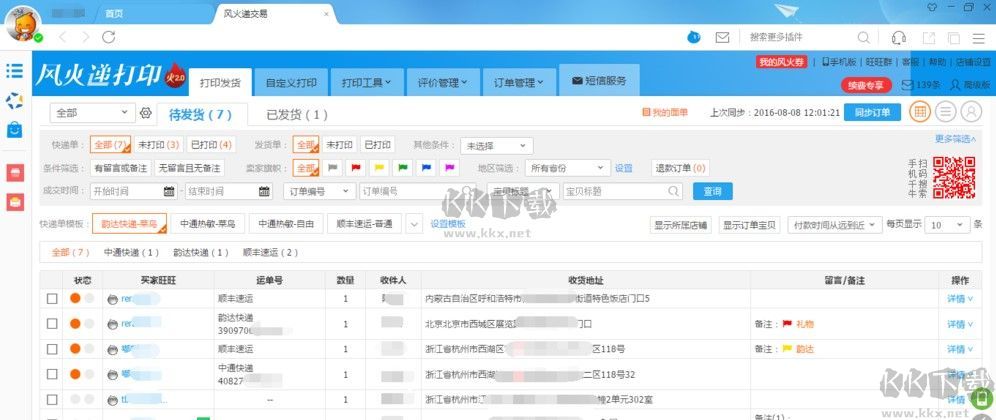Open the 全部 shop dropdown
Screen dimensions: 996x420
92,113
